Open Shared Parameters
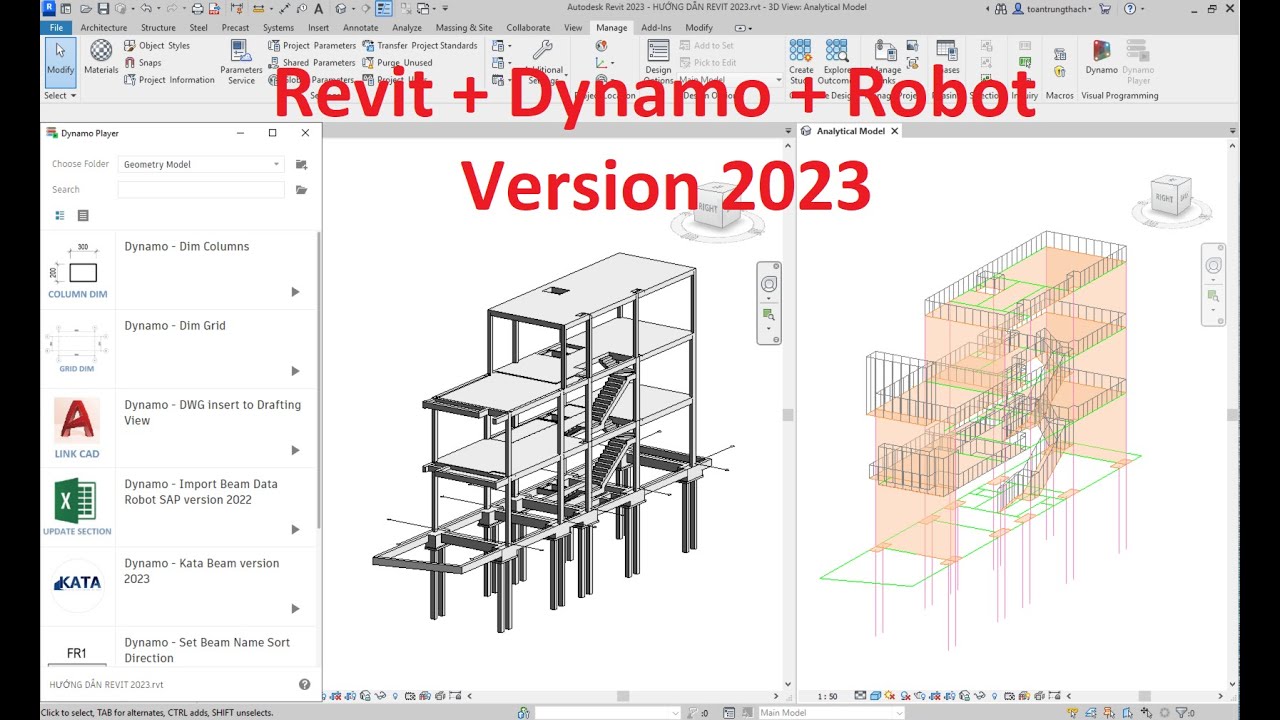The height and width of the screenshot is (720, 1280). tap(312, 63)
